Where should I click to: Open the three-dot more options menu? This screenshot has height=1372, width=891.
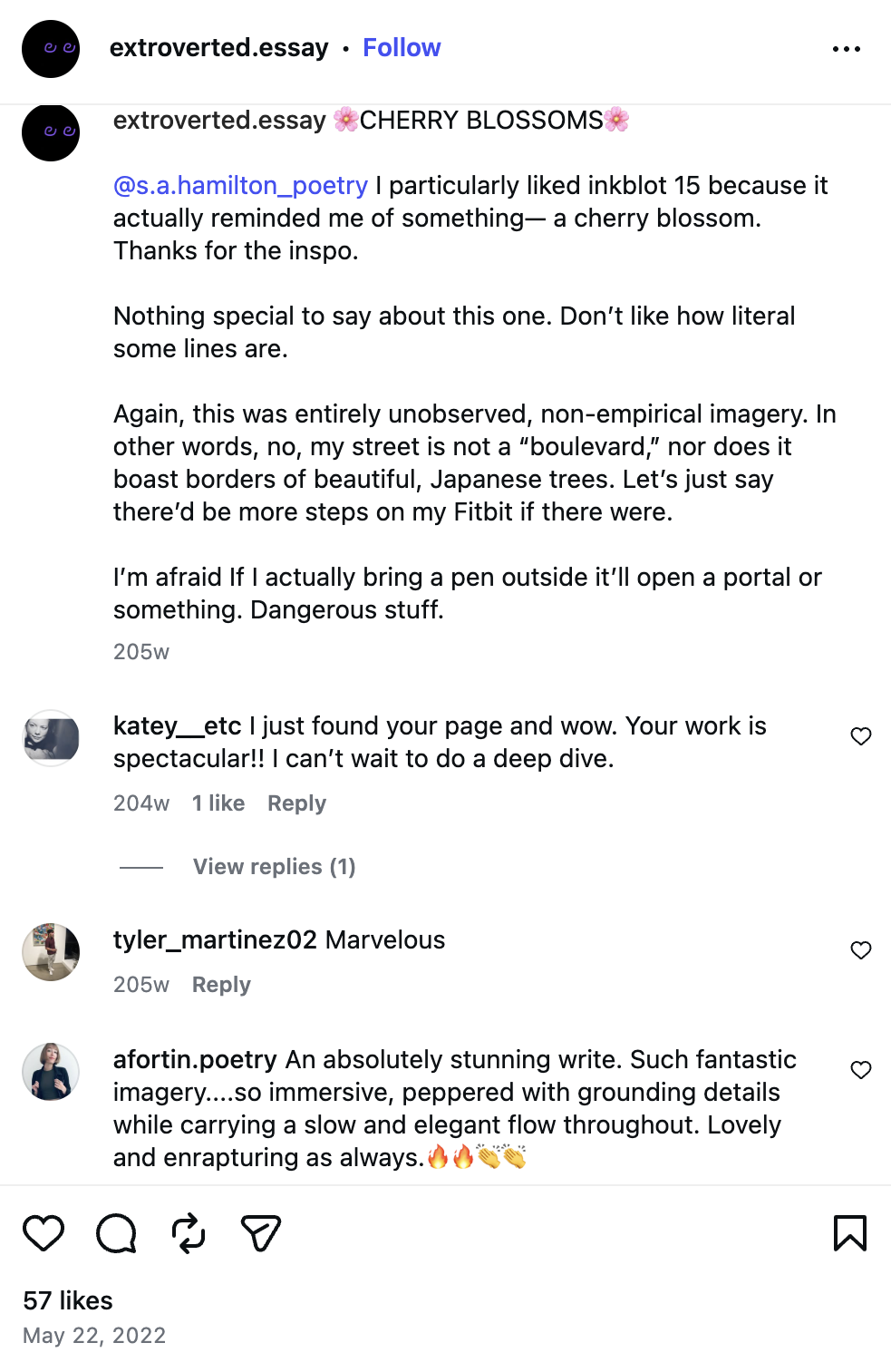(x=847, y=49)
